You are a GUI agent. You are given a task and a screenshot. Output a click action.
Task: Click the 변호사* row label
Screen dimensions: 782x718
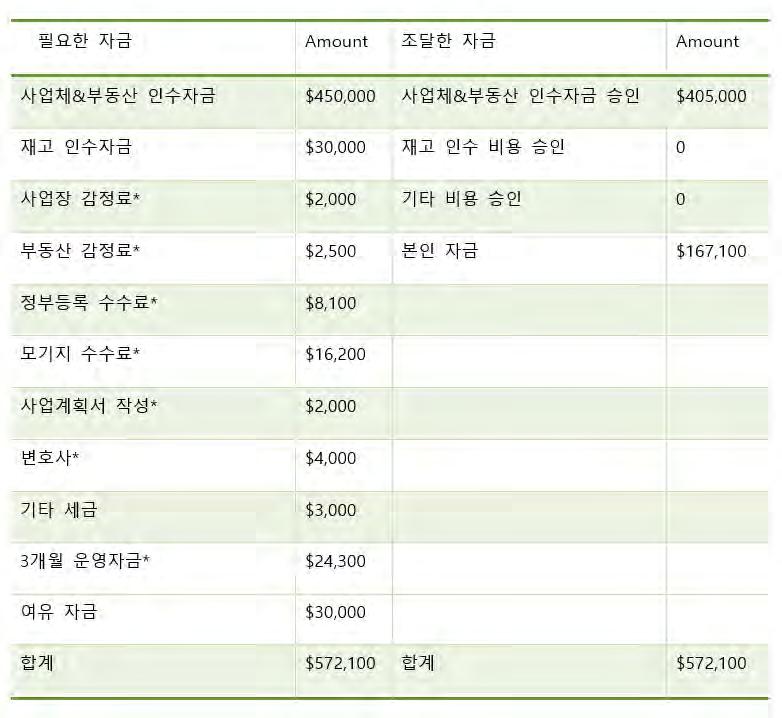49,458
